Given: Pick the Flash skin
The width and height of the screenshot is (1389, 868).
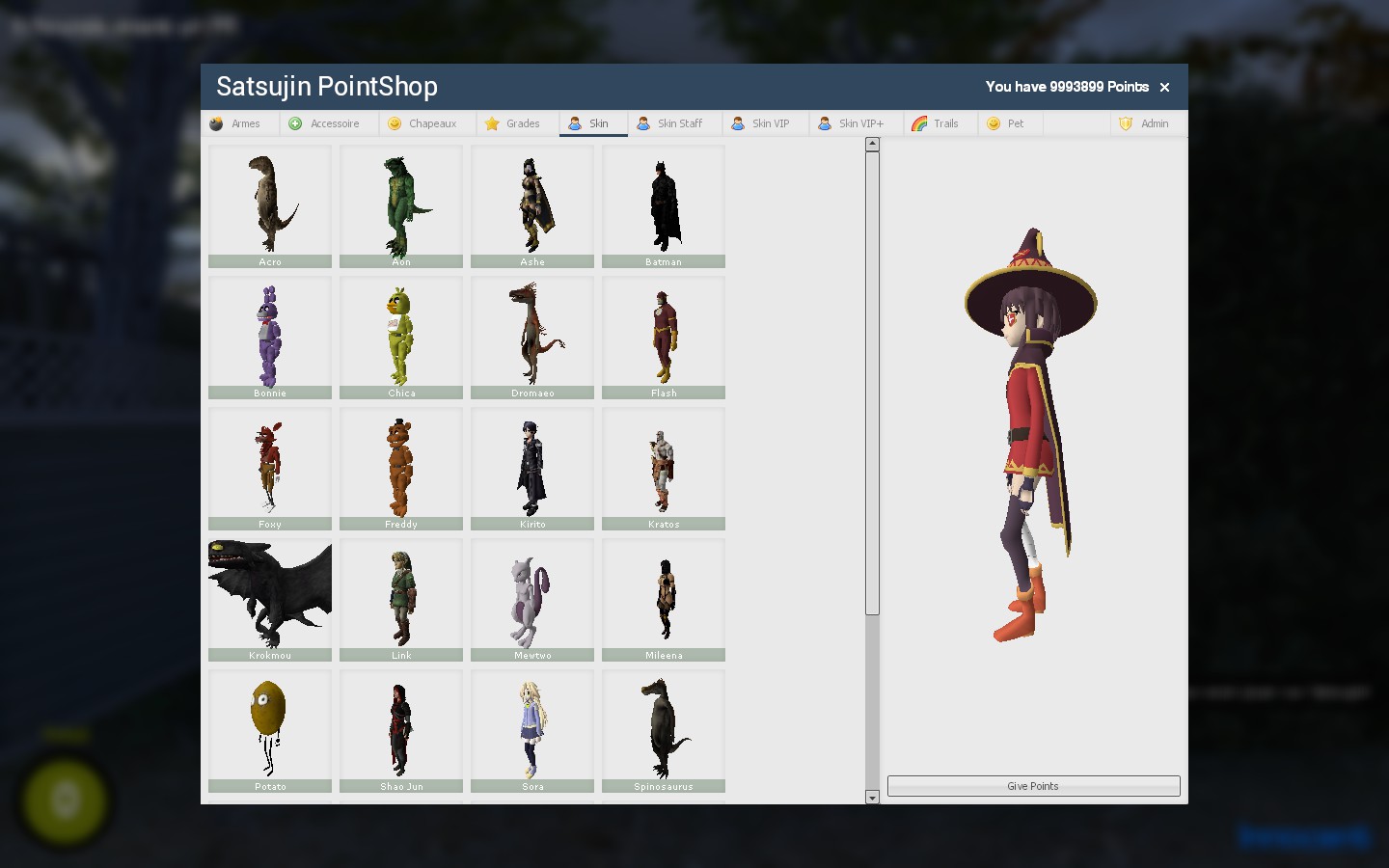Looking at the screenshot, I should coord(664,338).
